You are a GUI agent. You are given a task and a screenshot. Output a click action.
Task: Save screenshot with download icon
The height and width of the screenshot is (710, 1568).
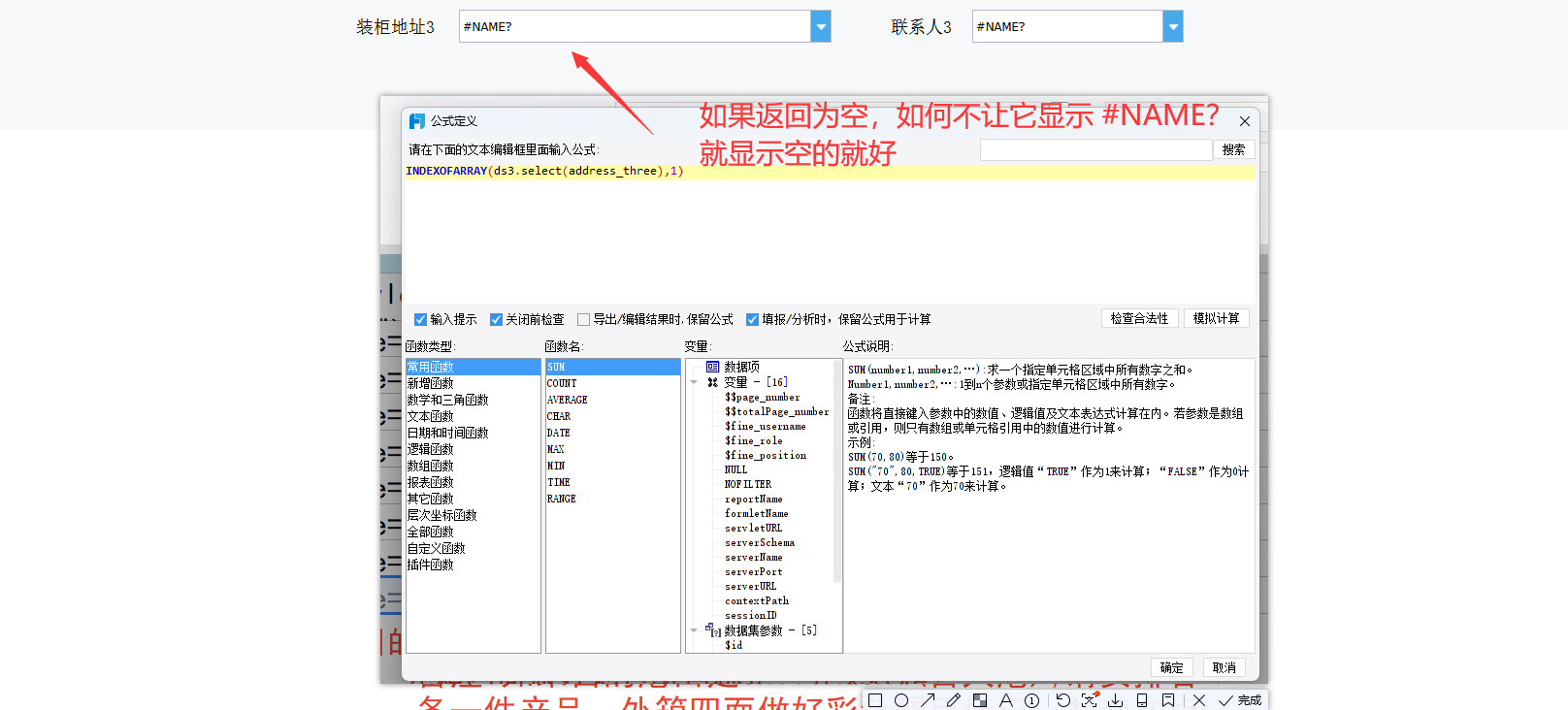(1116, 700)
